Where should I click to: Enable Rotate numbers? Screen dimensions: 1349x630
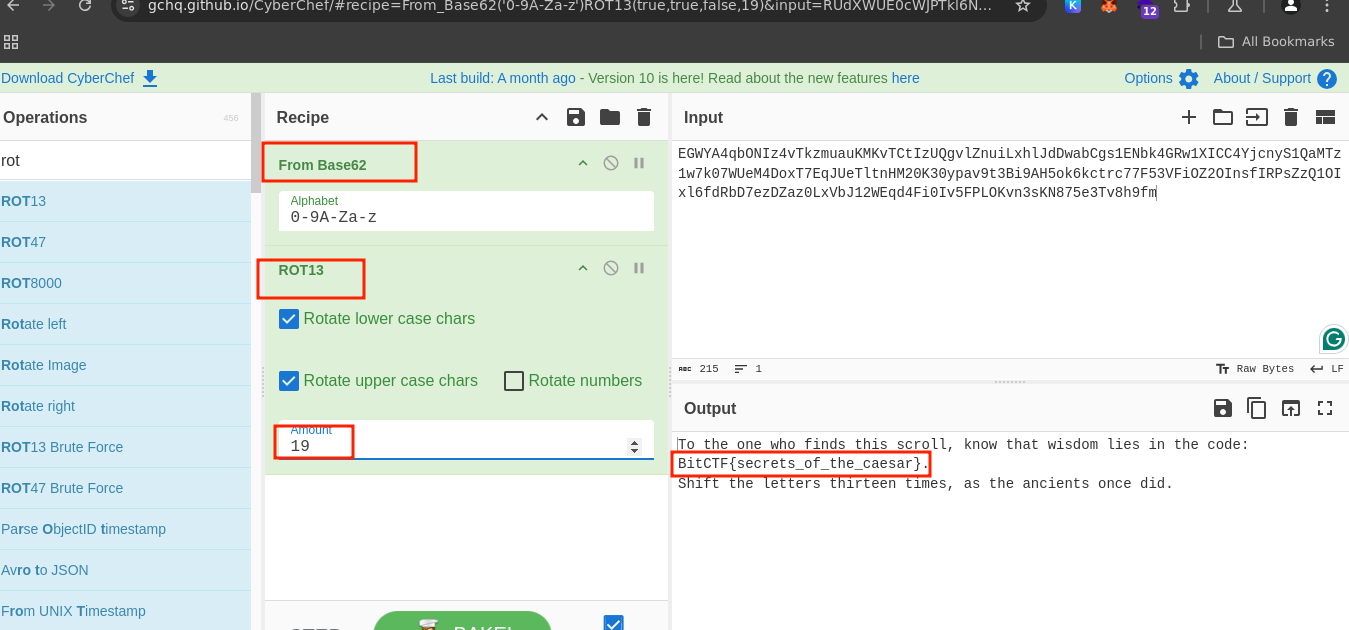[514, 381]
